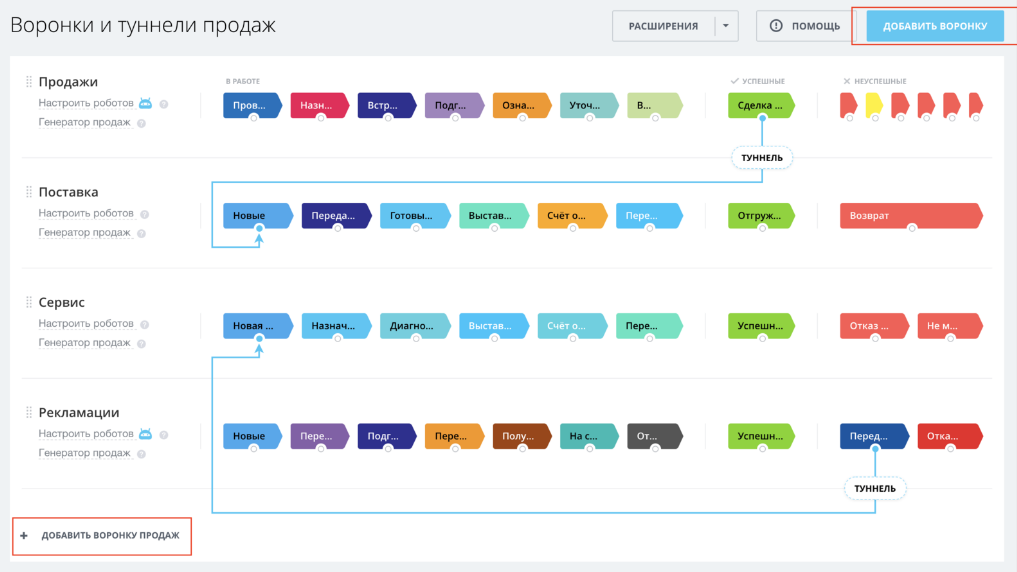1017x572 pixels.
Task: Open help hint beside Поставка Генератор продаж
Action: 141,233
